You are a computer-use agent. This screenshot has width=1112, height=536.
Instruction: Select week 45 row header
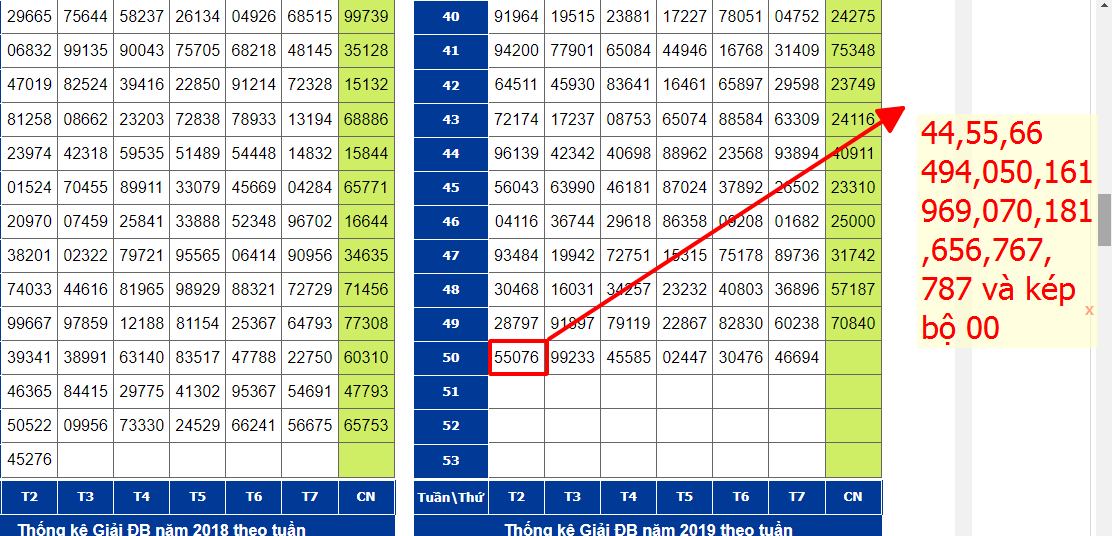(450, 187)
